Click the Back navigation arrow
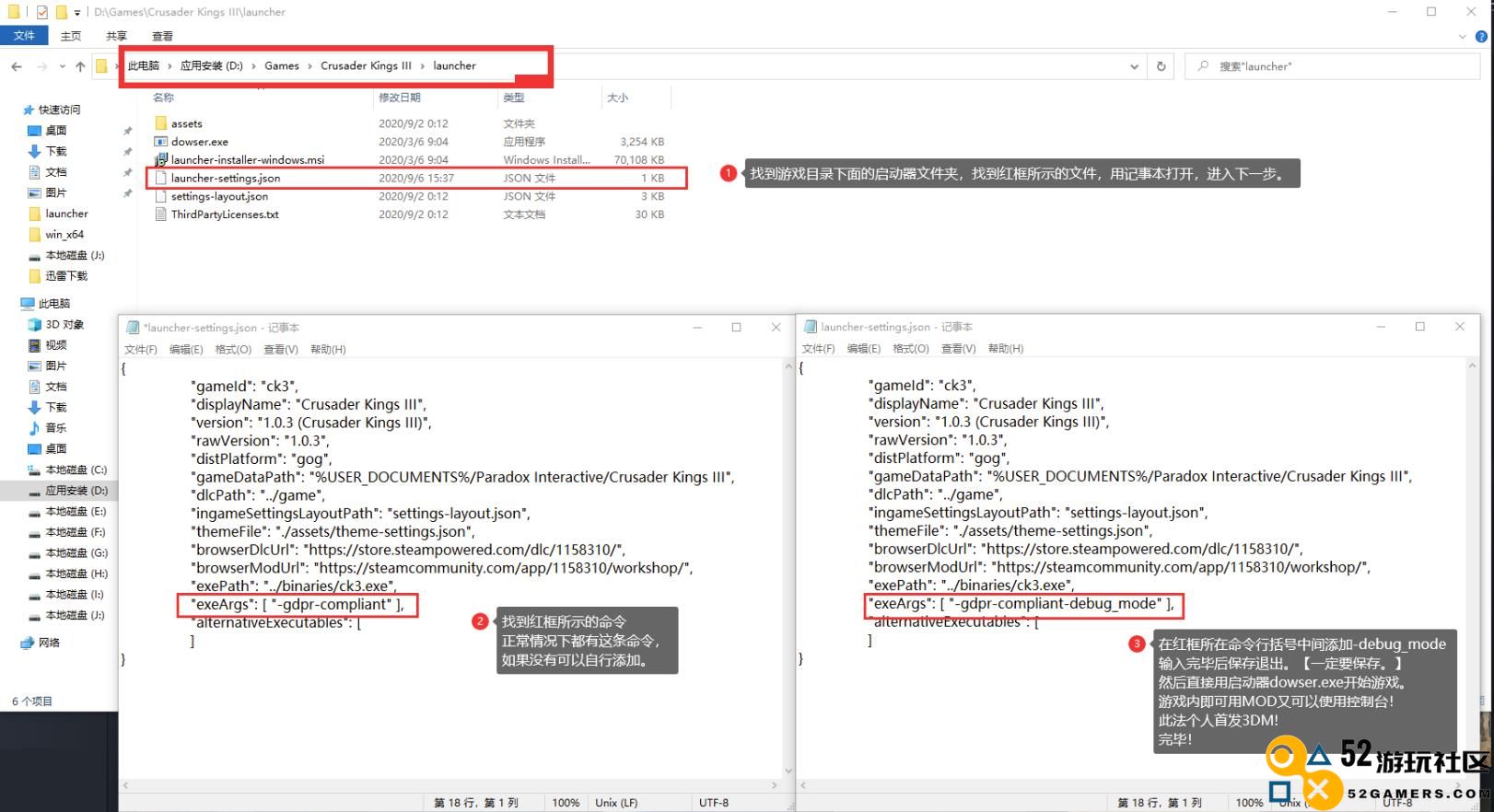The height and width of the screenshot is (812, 1494). coord(17,66)
